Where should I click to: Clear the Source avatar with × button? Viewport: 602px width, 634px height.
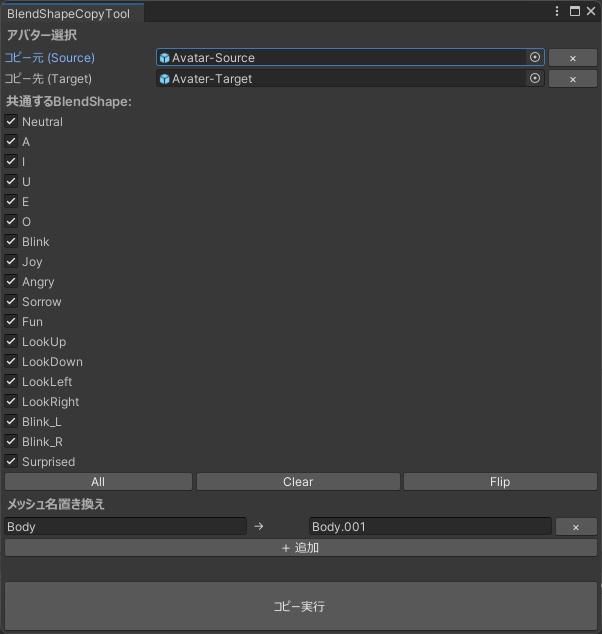click(572, 58)
